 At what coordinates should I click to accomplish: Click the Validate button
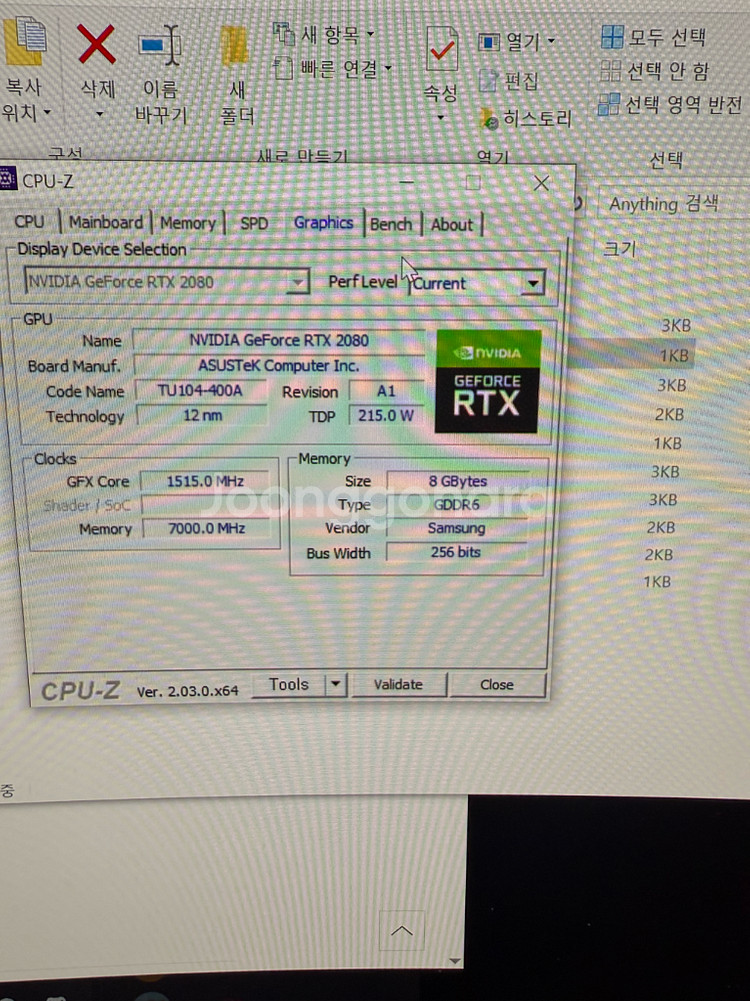click(398, 684)
